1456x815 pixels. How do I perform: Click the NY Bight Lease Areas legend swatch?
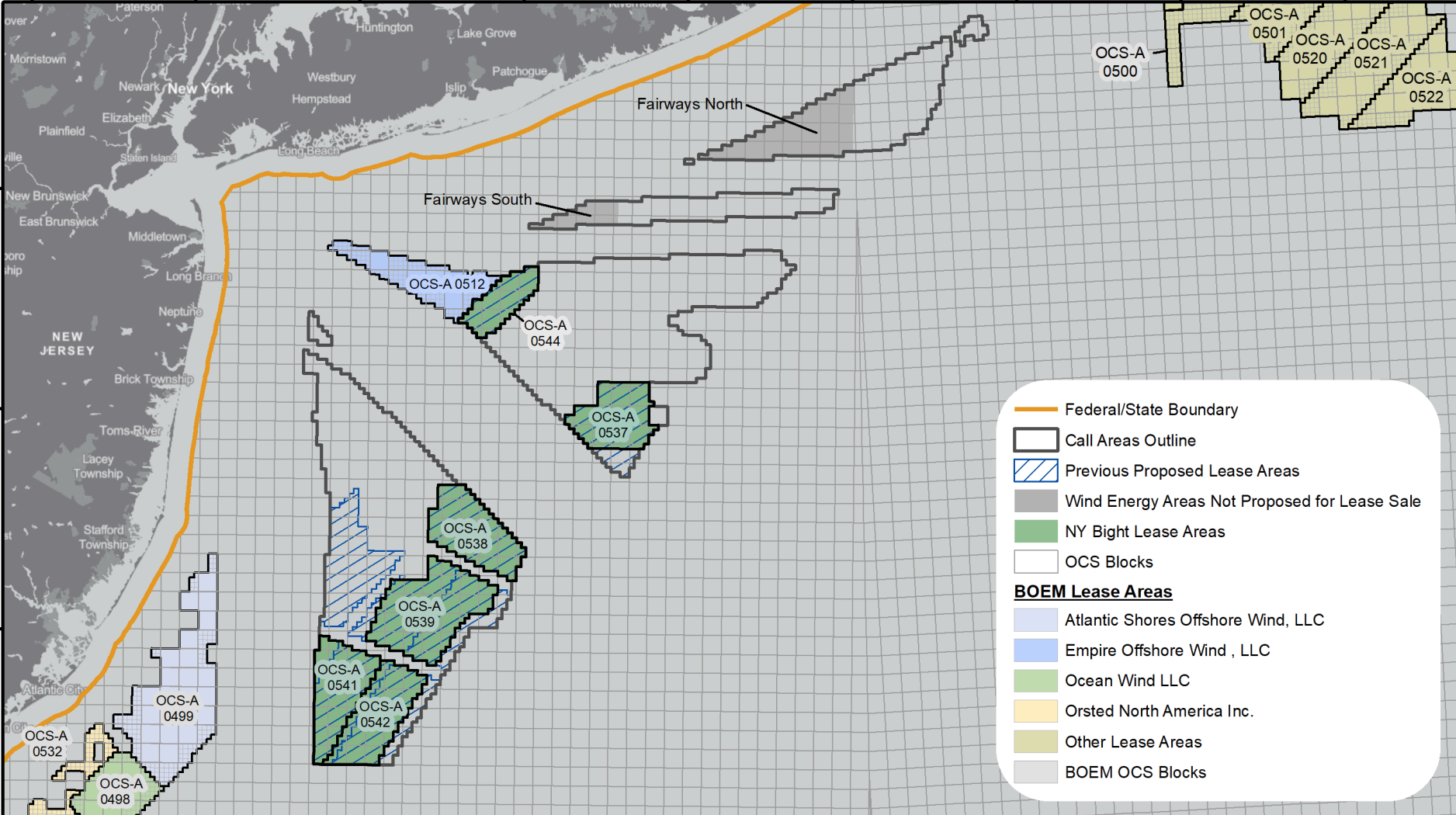coord(1035,532)
